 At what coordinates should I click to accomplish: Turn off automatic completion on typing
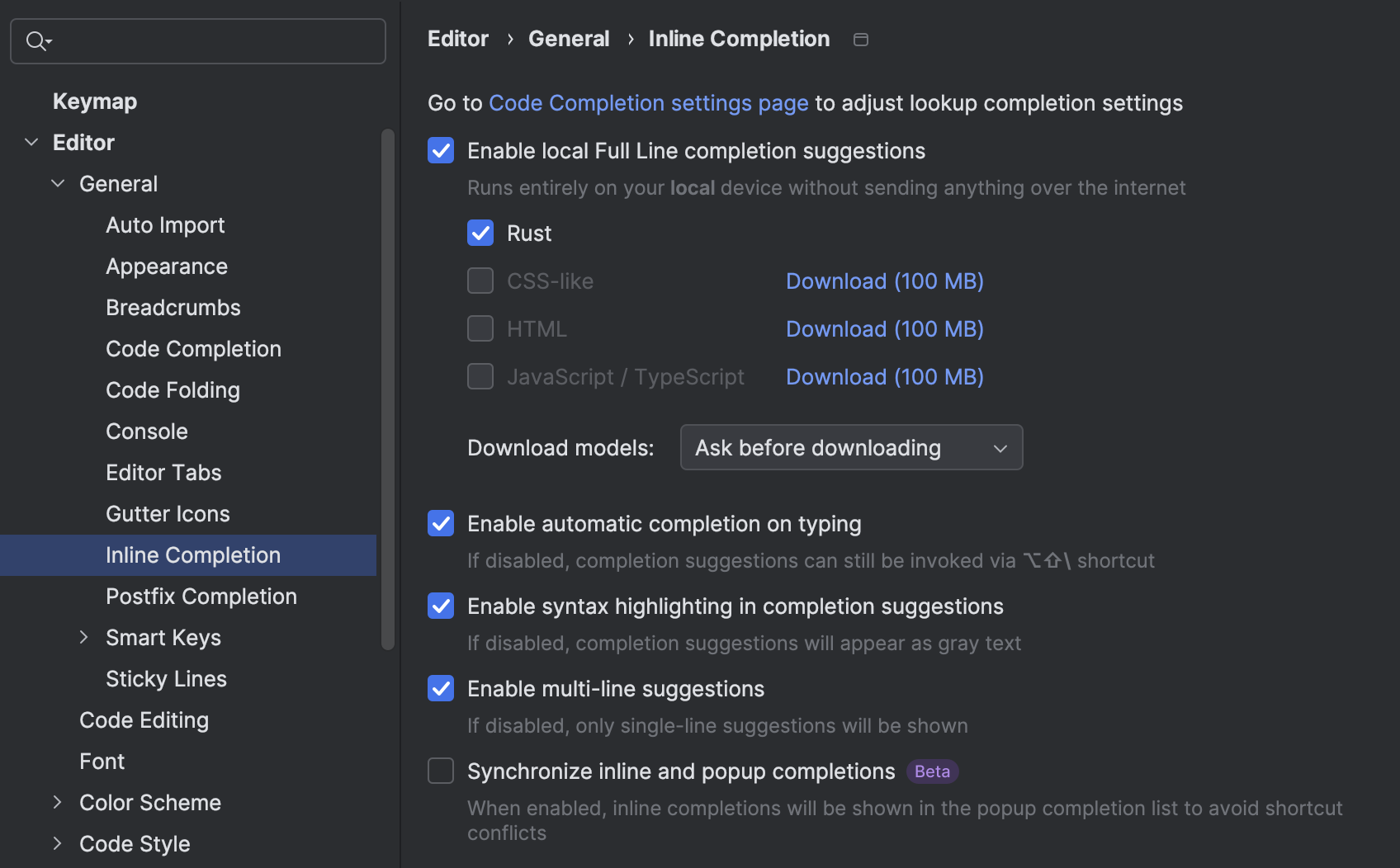tap(441, 524)
